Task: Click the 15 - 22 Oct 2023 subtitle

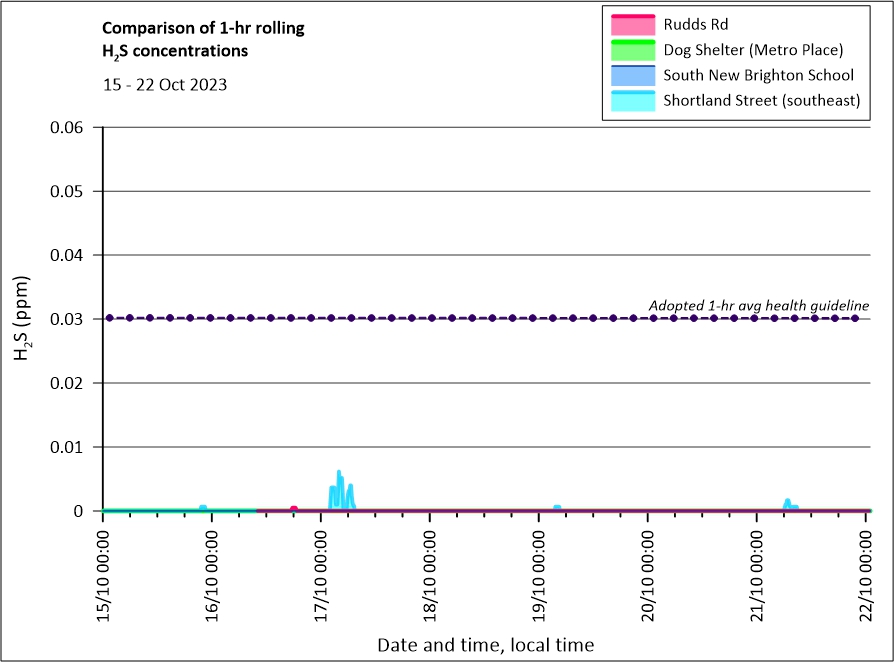Action: (x=165, y=85)
